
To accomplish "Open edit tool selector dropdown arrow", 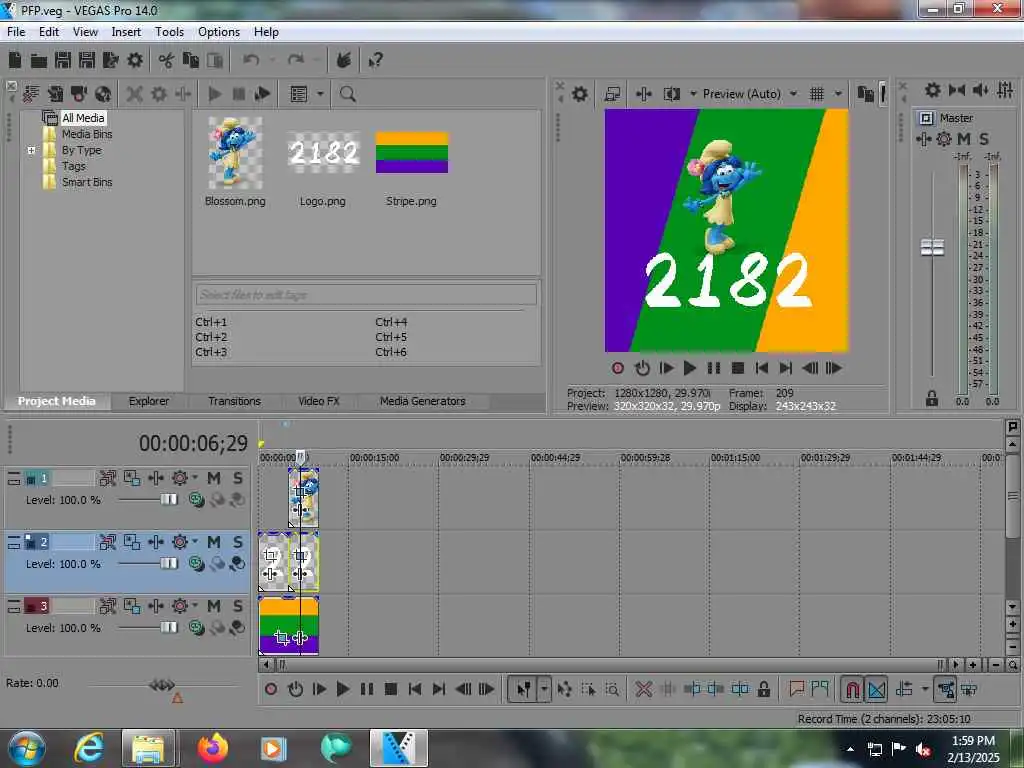I will coord(544,689).
